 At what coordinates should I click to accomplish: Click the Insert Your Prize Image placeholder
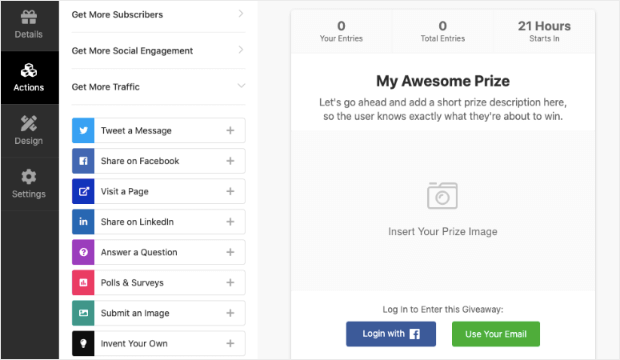coord(442,211)
